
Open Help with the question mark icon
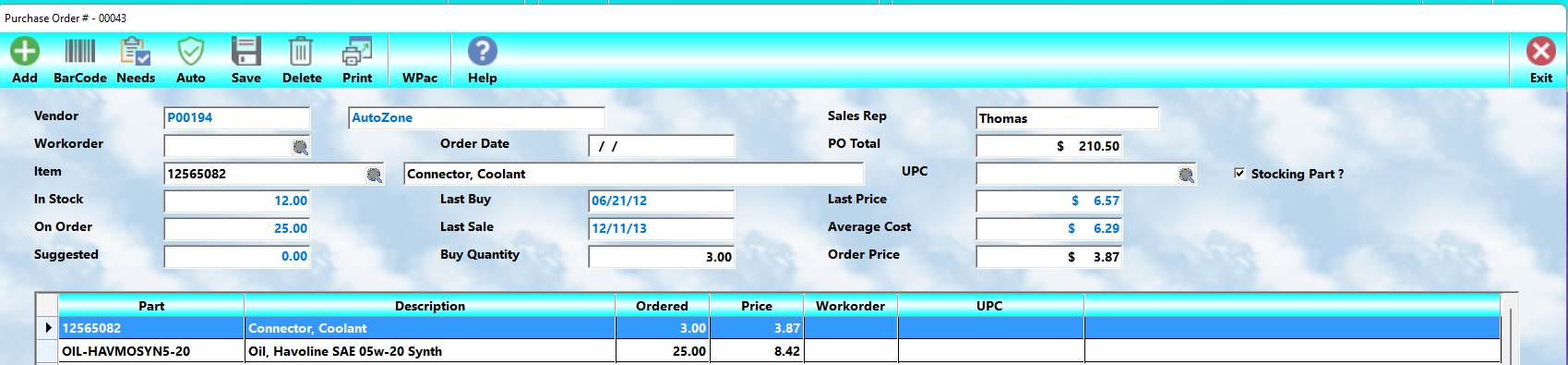pos(483,51)
